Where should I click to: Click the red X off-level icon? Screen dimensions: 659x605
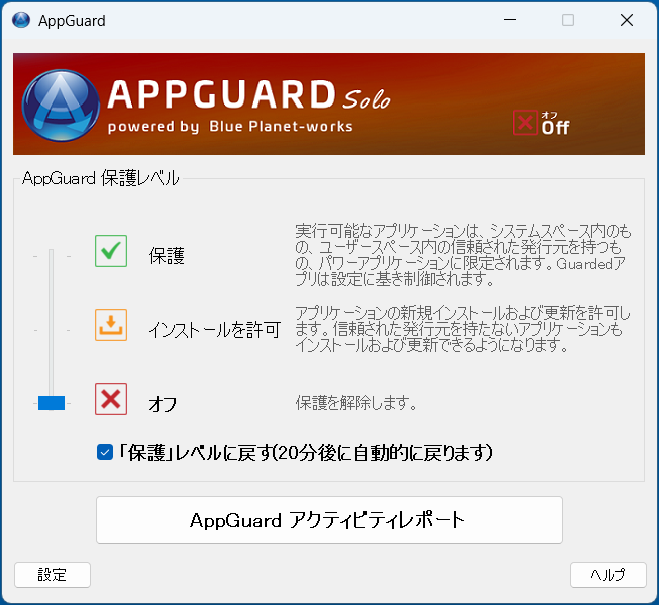(x=111, y=399)
